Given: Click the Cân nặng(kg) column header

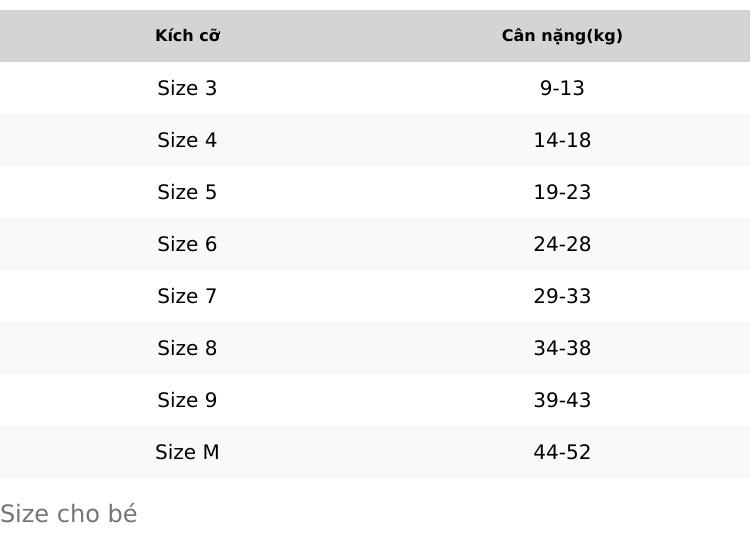Looking at the screenshot, I should tap(562, 36).
